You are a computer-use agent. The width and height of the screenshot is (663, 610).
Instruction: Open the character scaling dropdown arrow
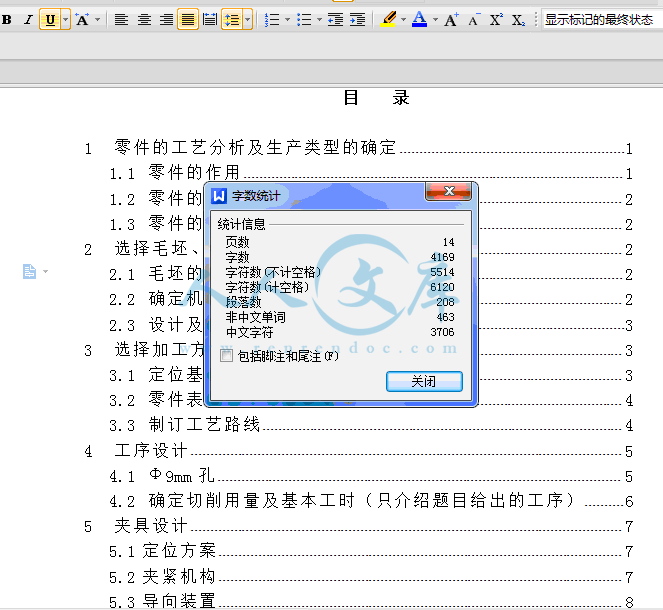coord(98,19)
